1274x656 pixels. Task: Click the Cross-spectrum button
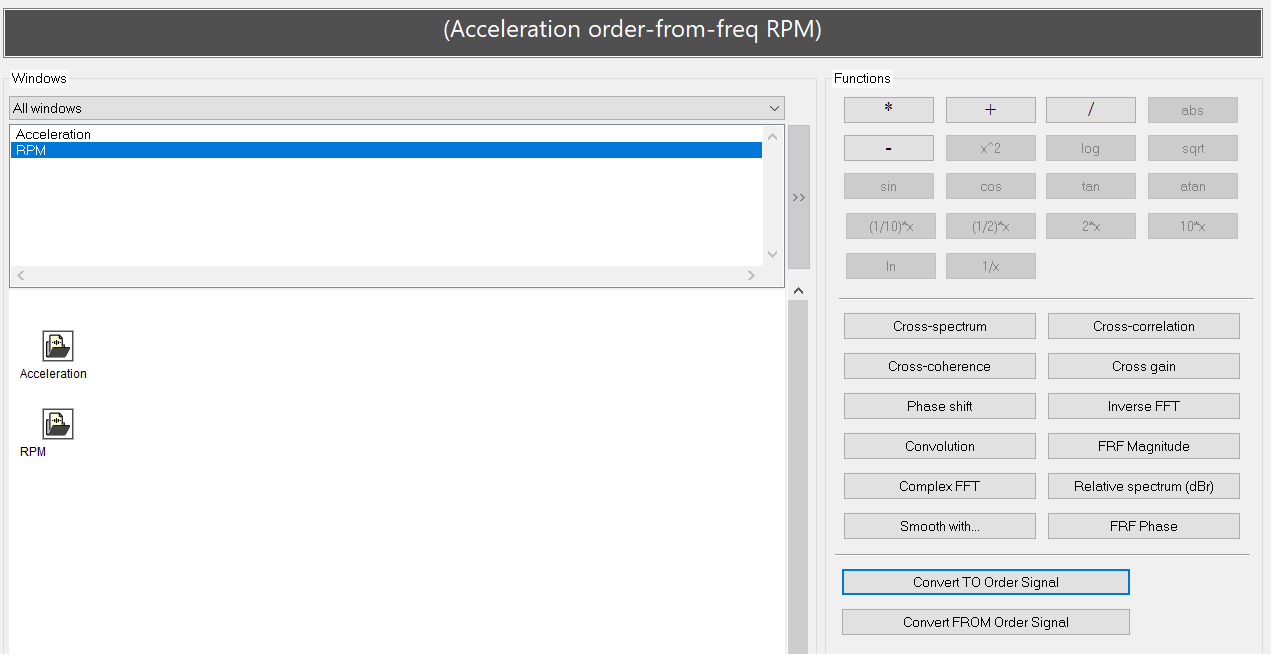click(939, 326)
